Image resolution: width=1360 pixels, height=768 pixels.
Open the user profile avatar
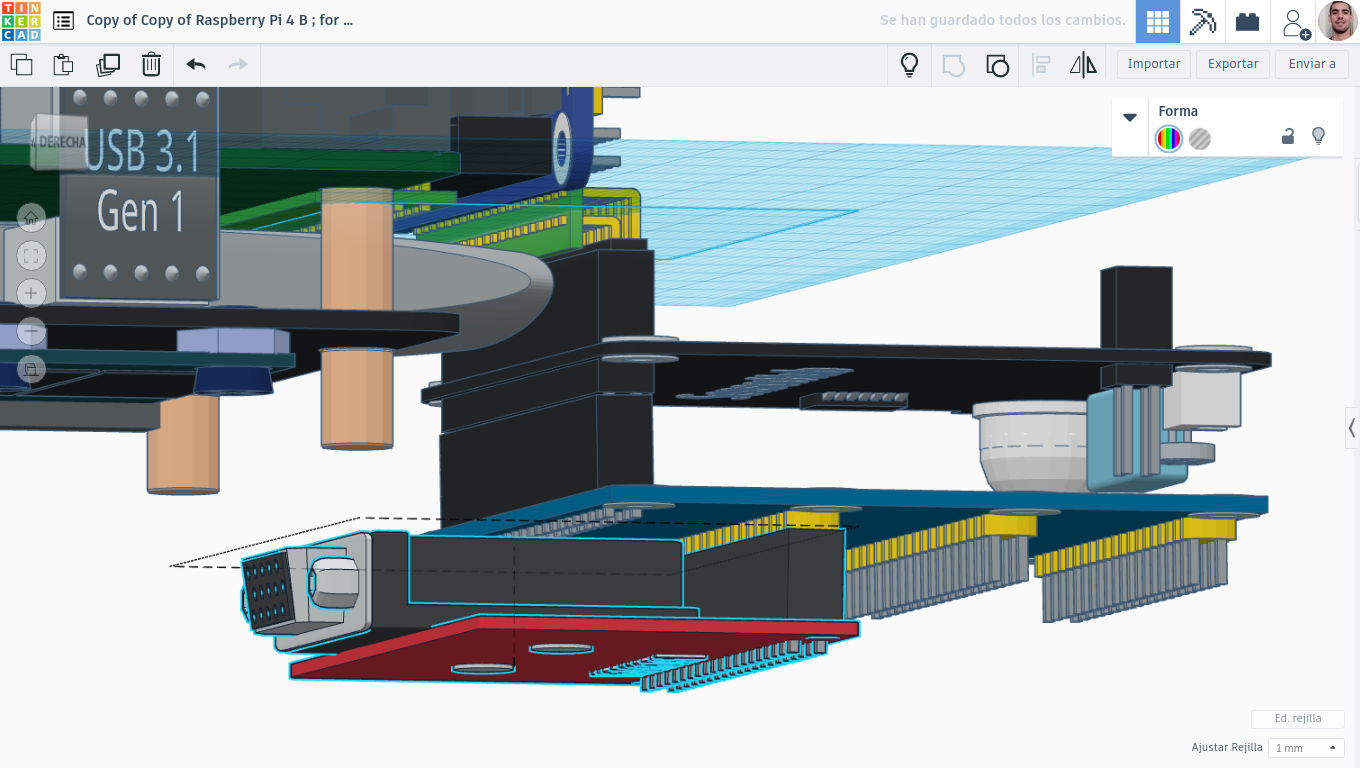pos(1337,21)
